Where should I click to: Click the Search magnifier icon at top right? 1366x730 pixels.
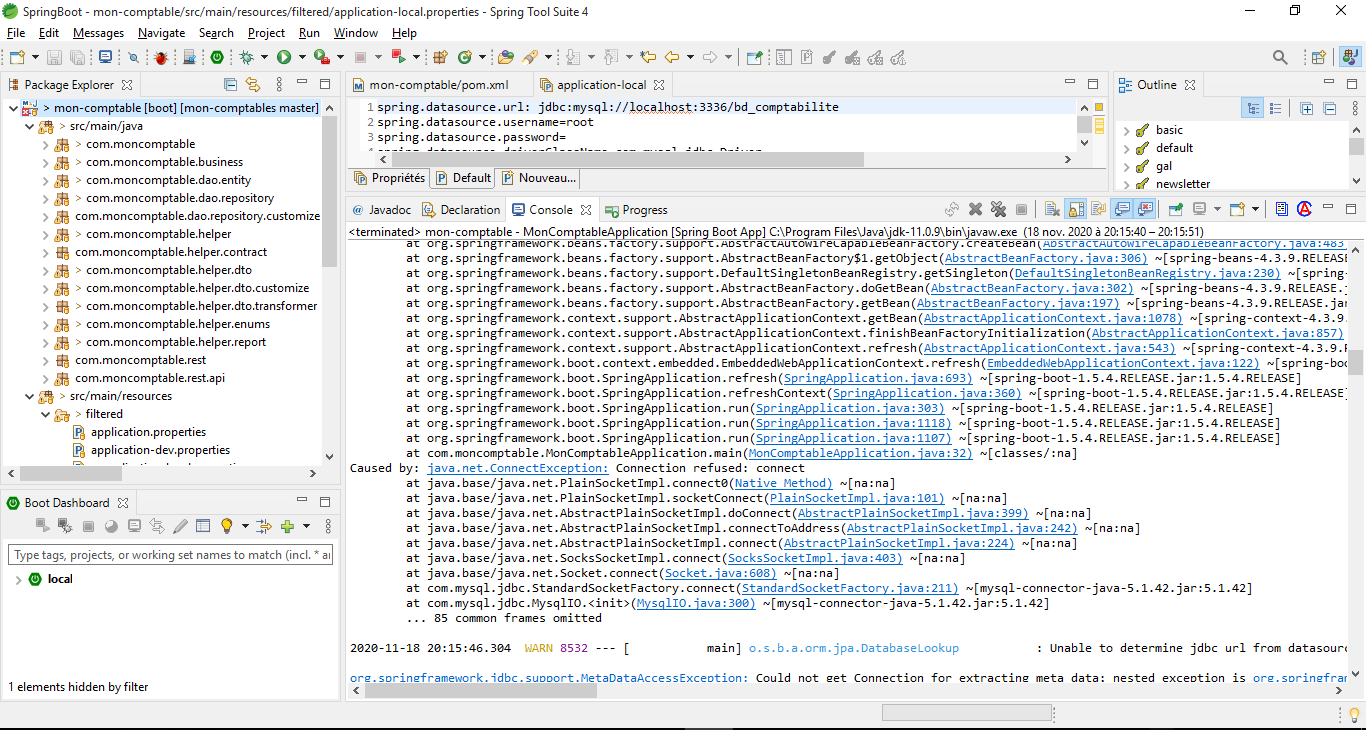pyautogui.click(x=1280, y=58)
